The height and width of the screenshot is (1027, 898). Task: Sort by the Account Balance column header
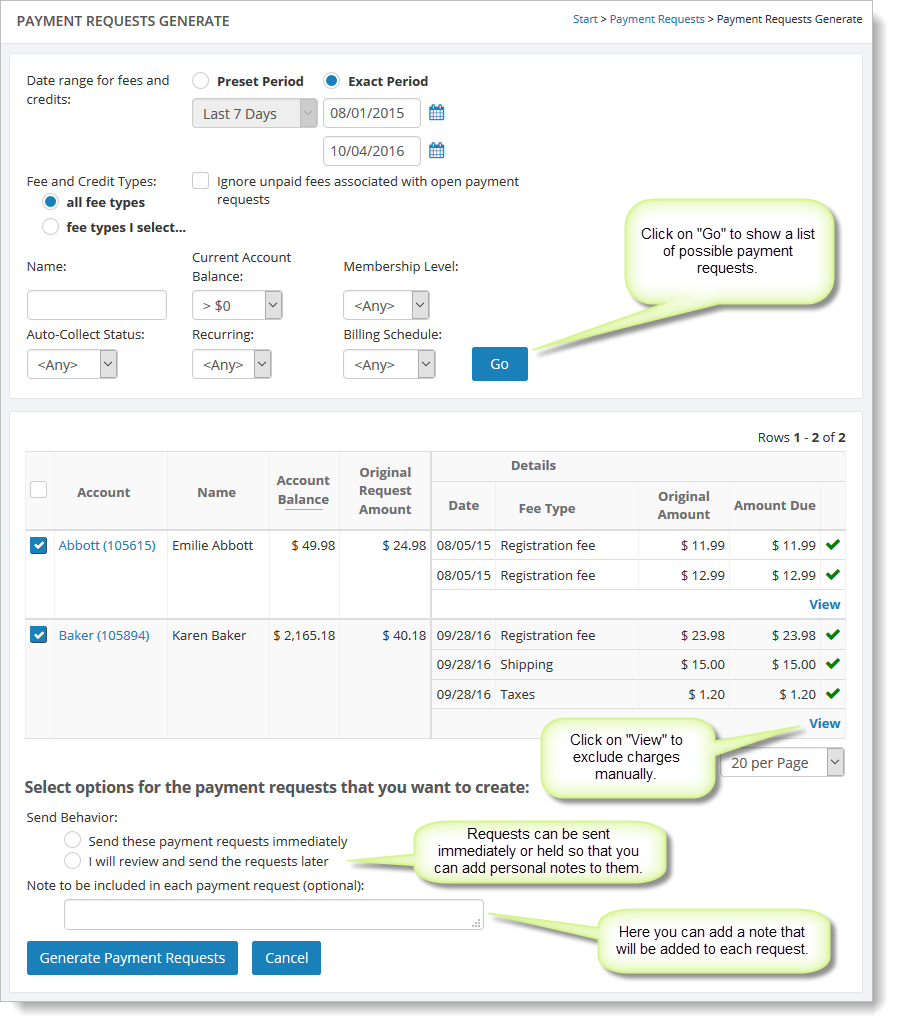pyautogui.click(x=303, y=490)
